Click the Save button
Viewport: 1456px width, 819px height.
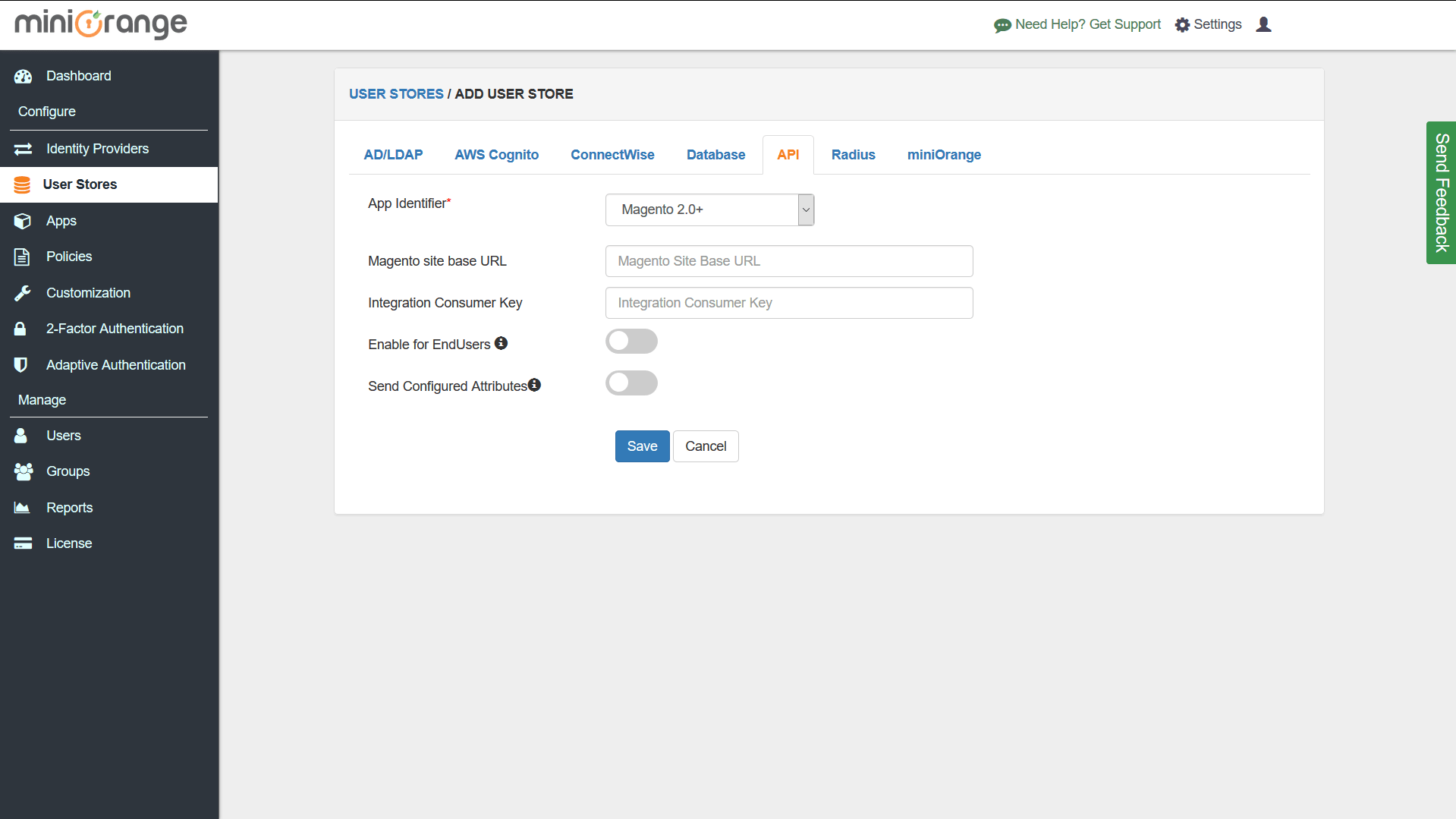(642, 446)
